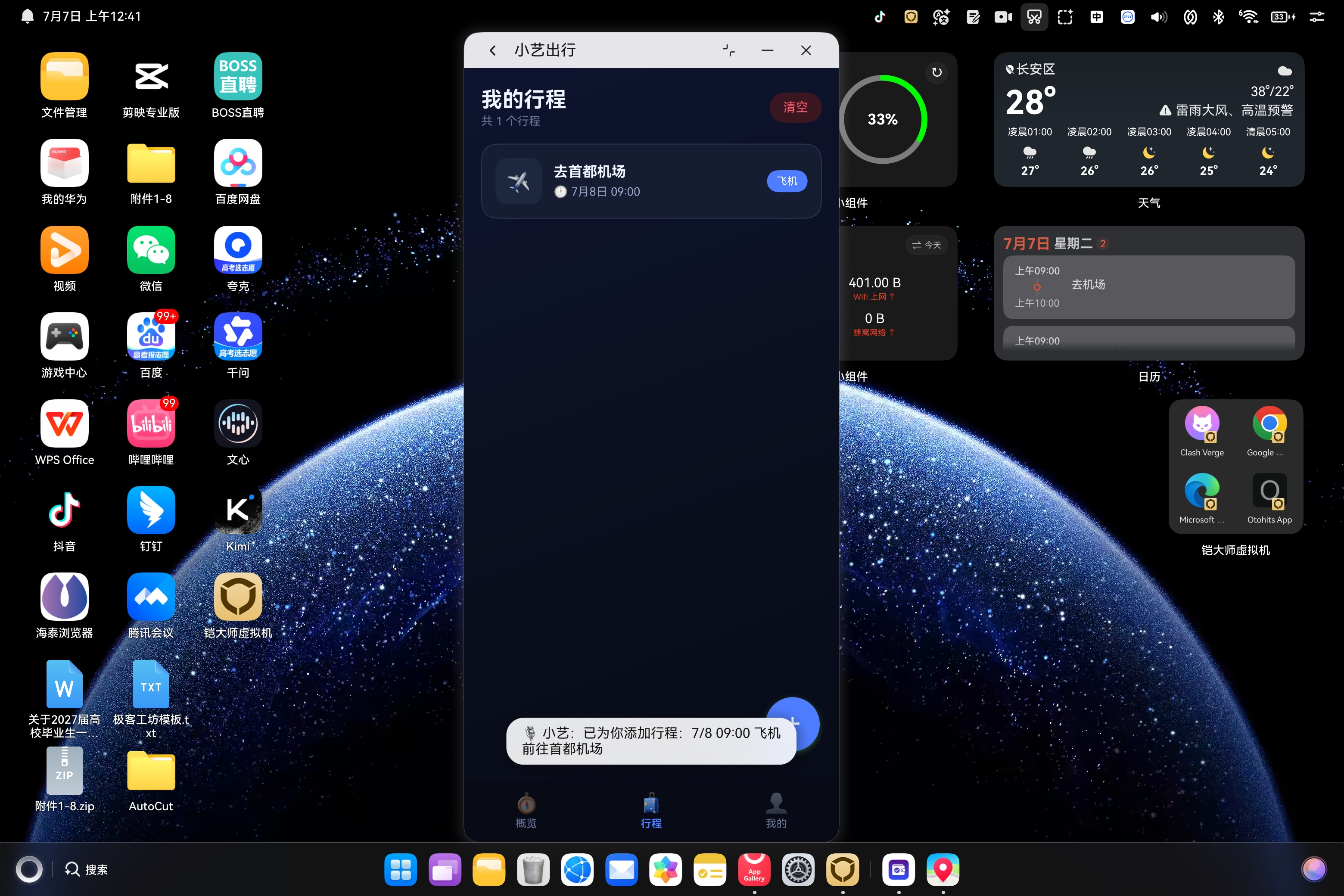The image size is (1344, 896).
Task: Open Microsoft Edge in the virtual machine folder
Action: coord(1202,492)
